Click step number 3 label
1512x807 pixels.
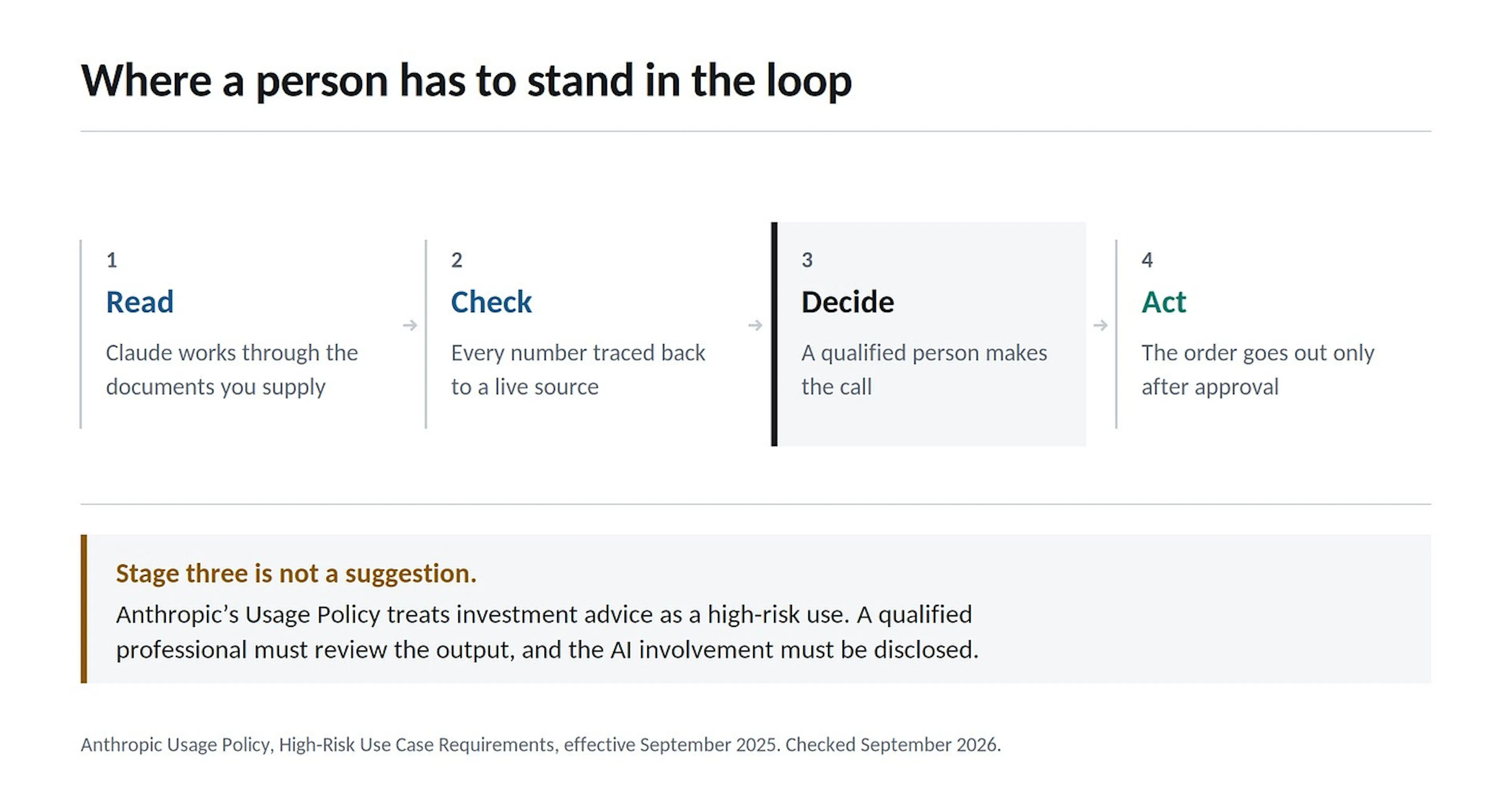(807, 260)
